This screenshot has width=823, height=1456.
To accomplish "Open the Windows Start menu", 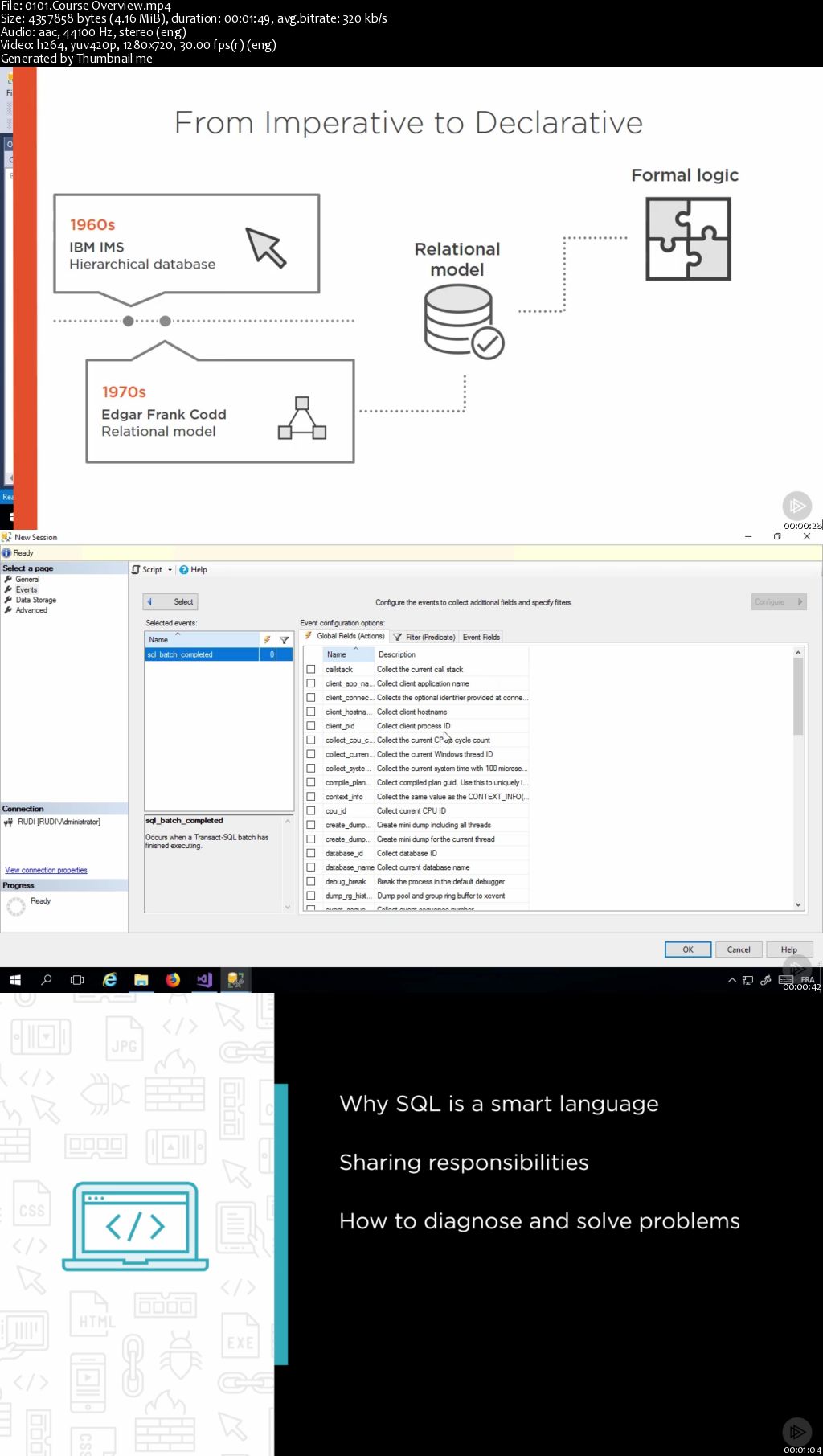I will pos(14,980).
